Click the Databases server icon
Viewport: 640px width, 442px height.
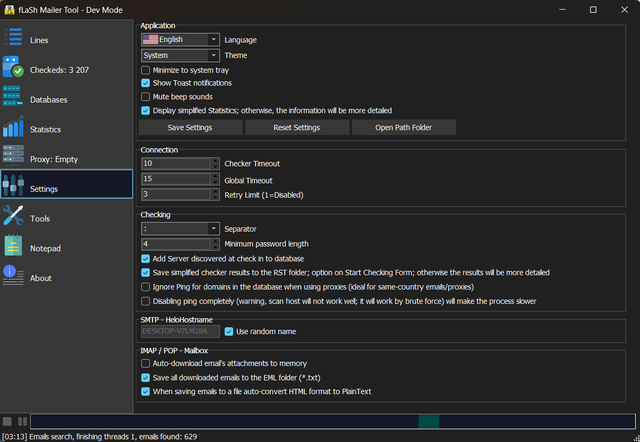pos(13,96)
